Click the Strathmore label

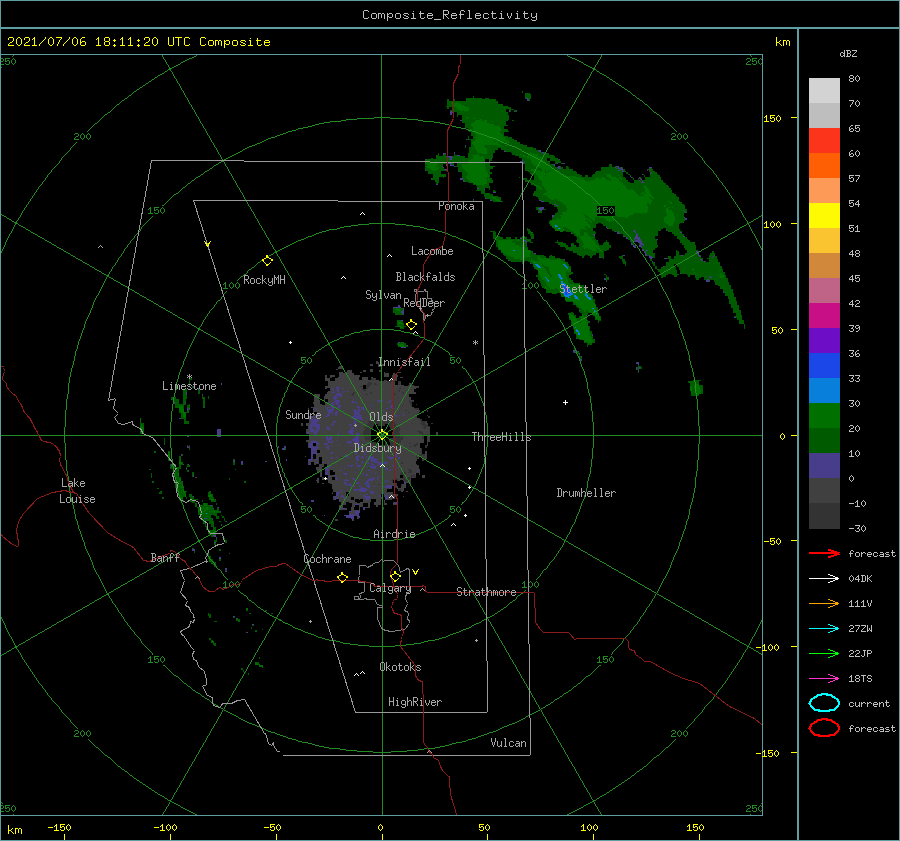[486, 592]
